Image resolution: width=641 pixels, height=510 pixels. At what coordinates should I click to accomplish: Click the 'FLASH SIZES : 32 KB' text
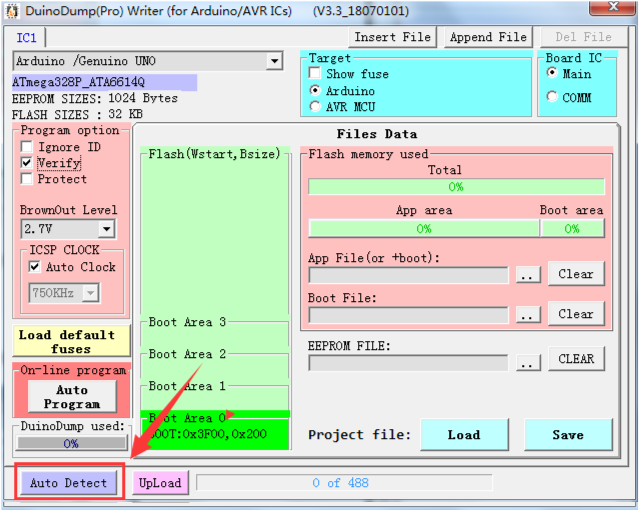tap(77, 114)
